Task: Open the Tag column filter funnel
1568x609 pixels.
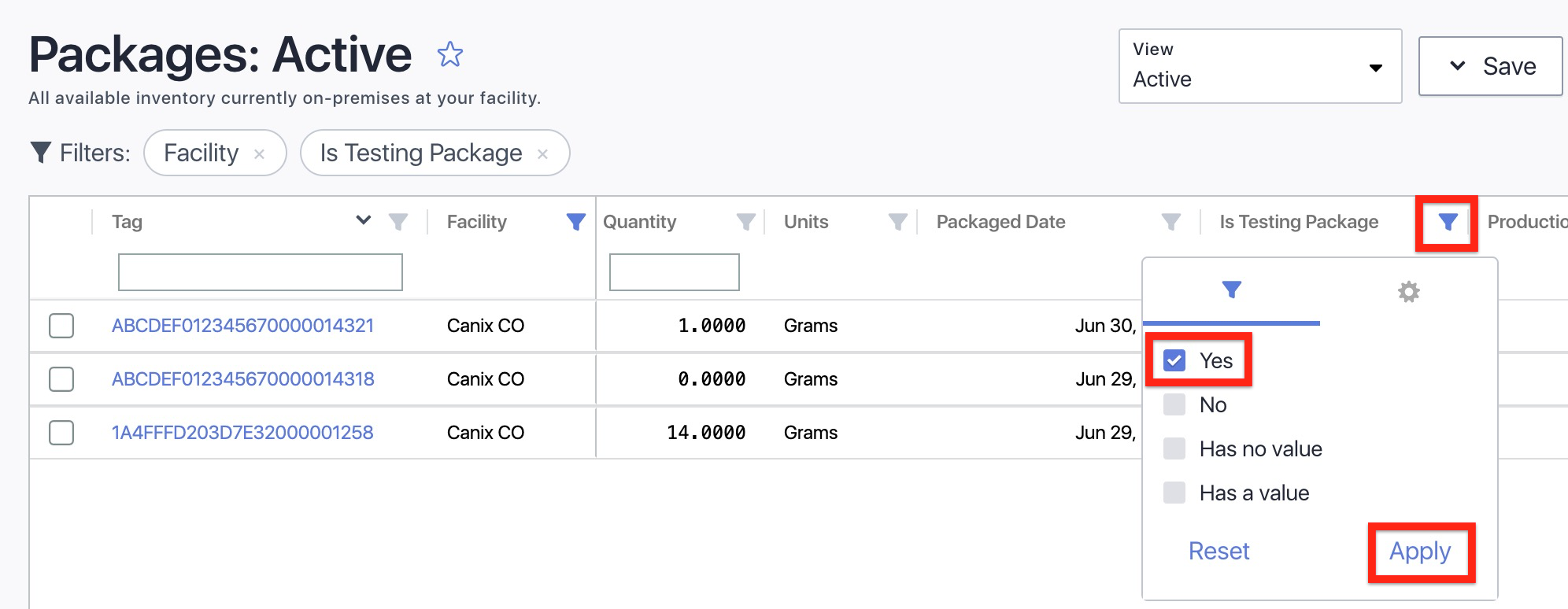Action: point(398,223)
